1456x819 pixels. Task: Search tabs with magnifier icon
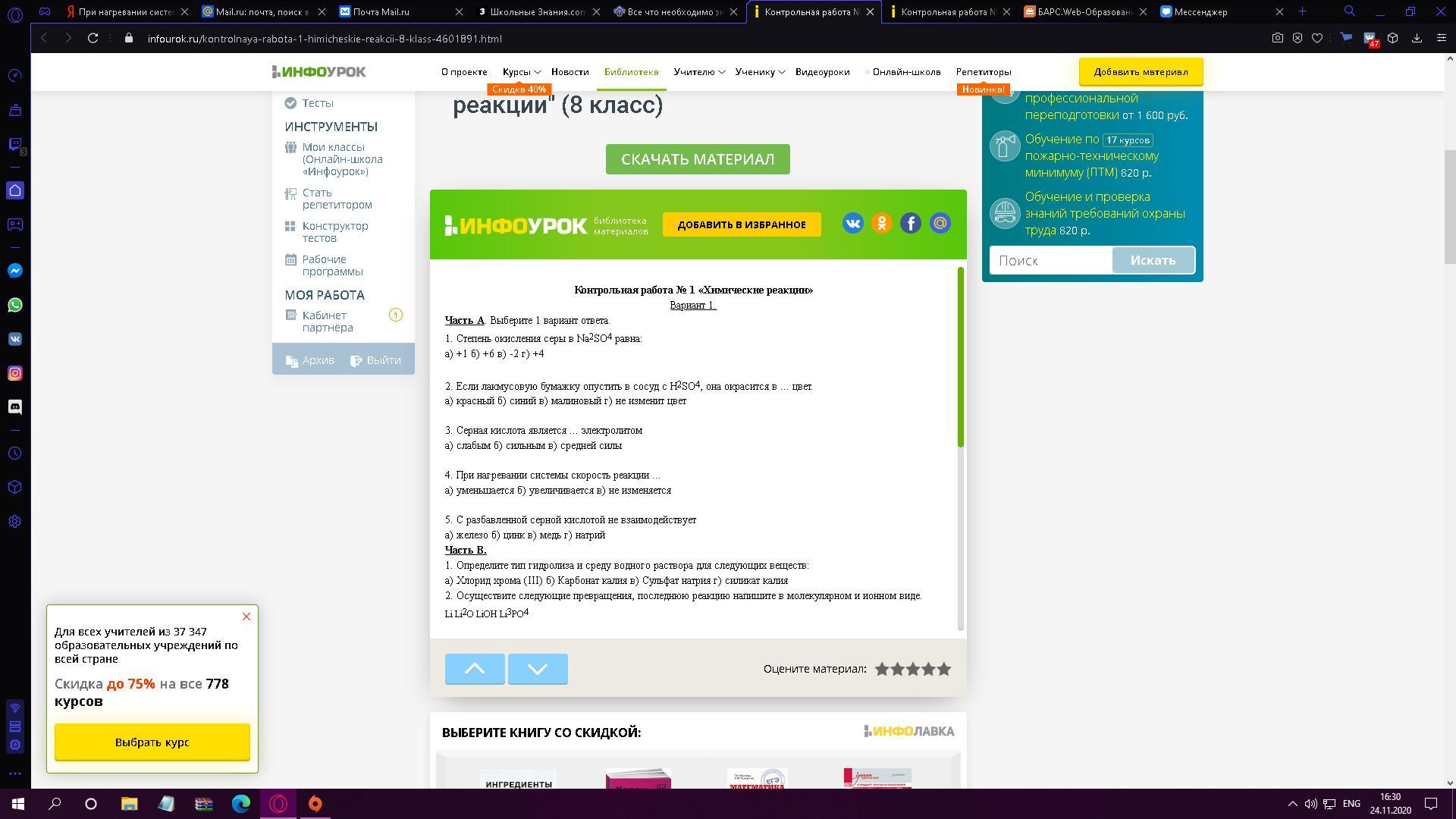click(1350, 11)
